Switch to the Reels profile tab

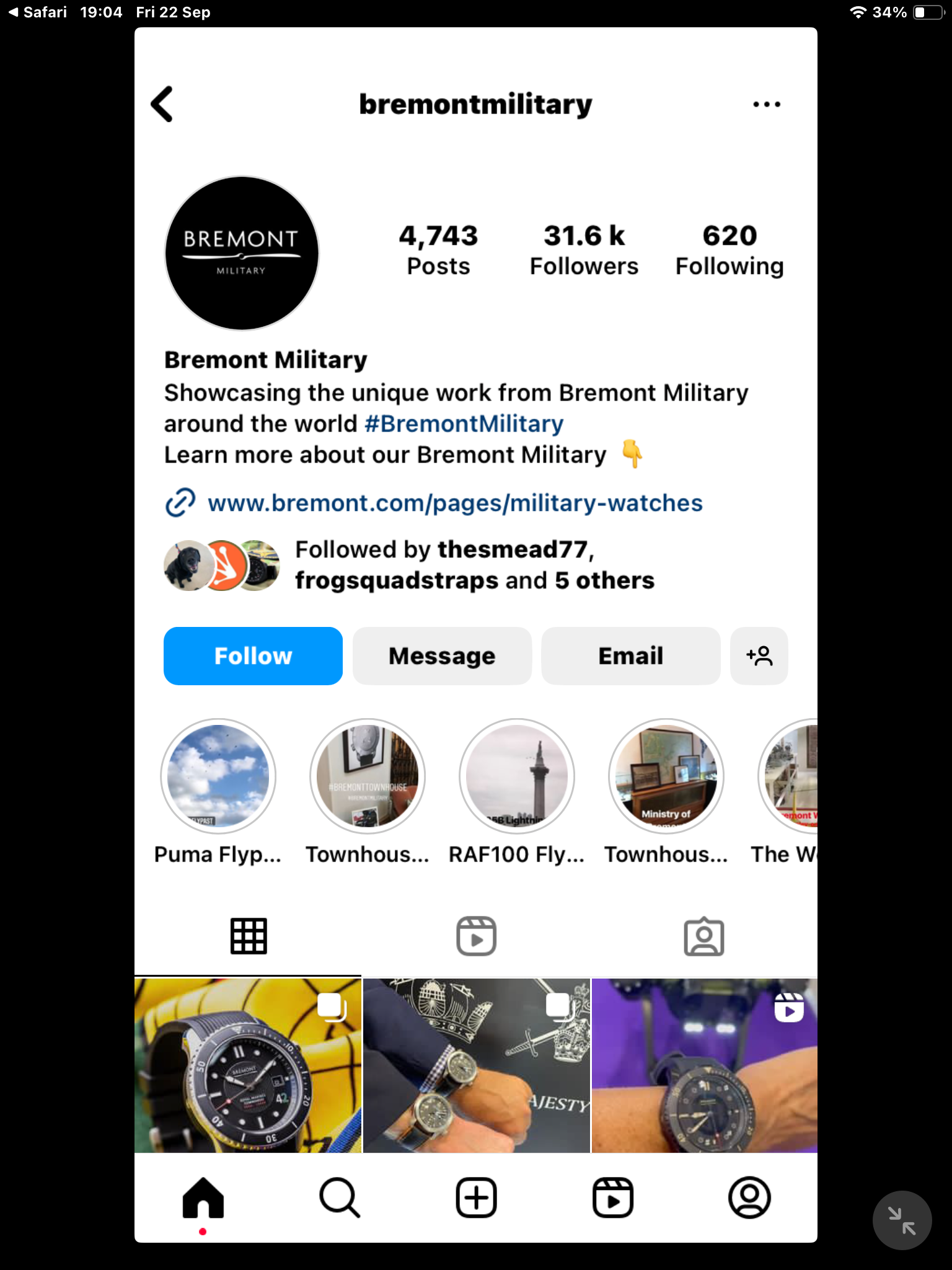pos(476,936)
